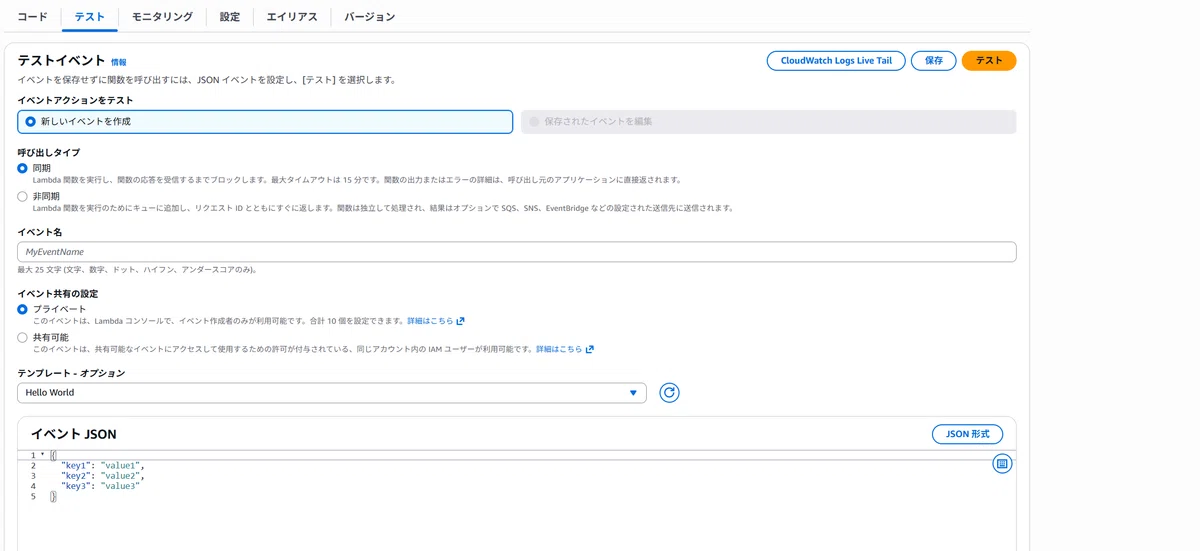This screenshot has width=1200, height=551.
Task: Click the refresh templates icon
Action: (670, 393)
